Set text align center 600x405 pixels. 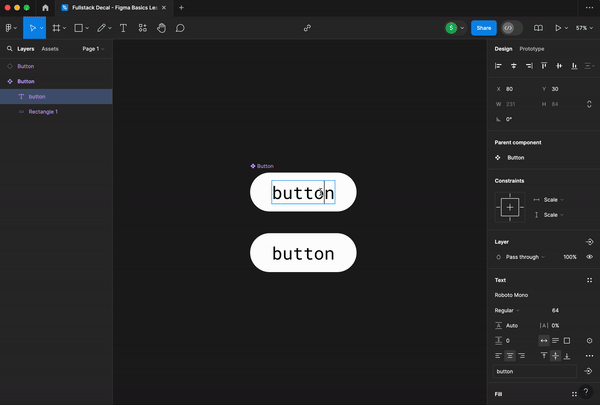[510, 356]
